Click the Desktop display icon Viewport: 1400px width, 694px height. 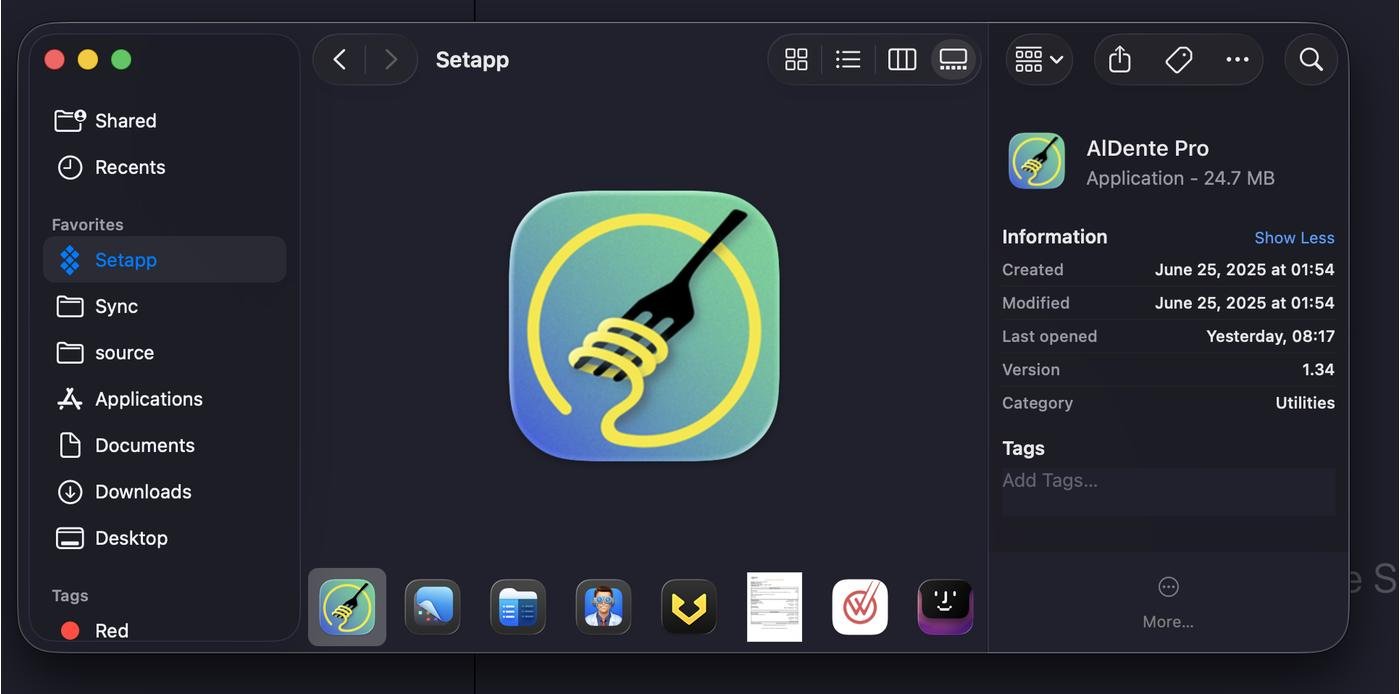pos(70,538)
